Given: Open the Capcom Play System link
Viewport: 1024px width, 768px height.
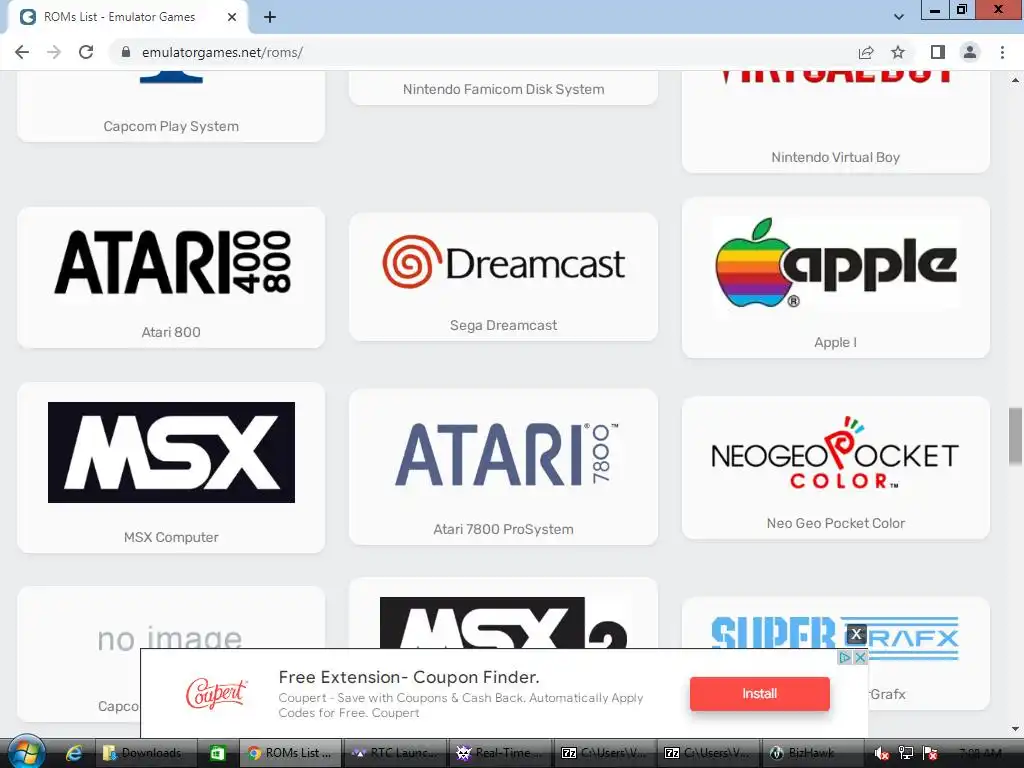Looking at the screenshot, I should [x=171, y=126].
